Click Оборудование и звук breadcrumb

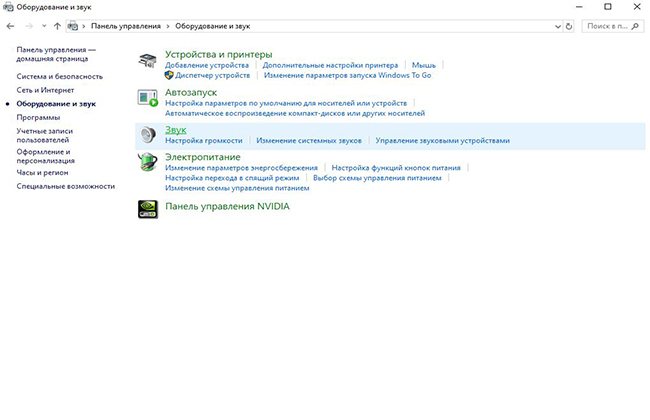click(x=213, y=26)
